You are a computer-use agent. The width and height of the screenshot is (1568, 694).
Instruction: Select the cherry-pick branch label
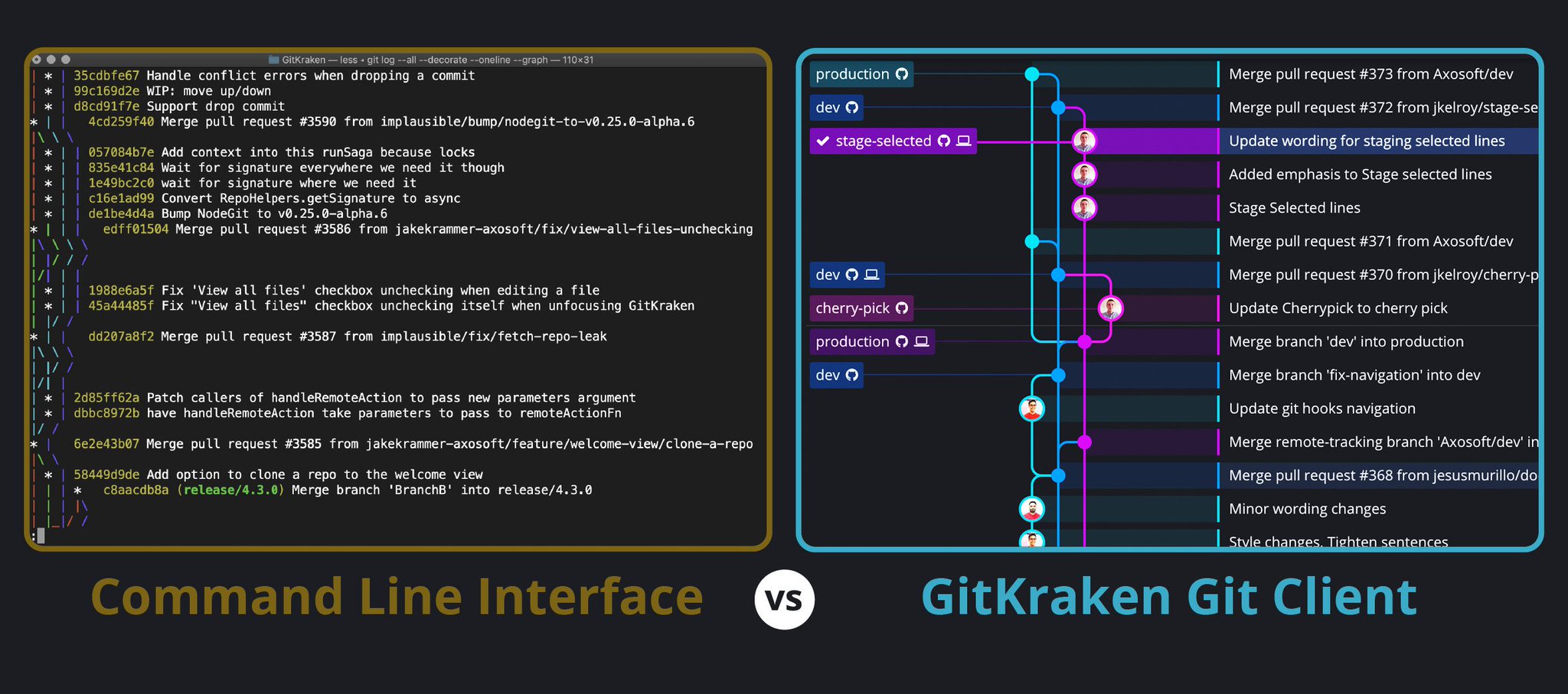click(x=861, y=308)
